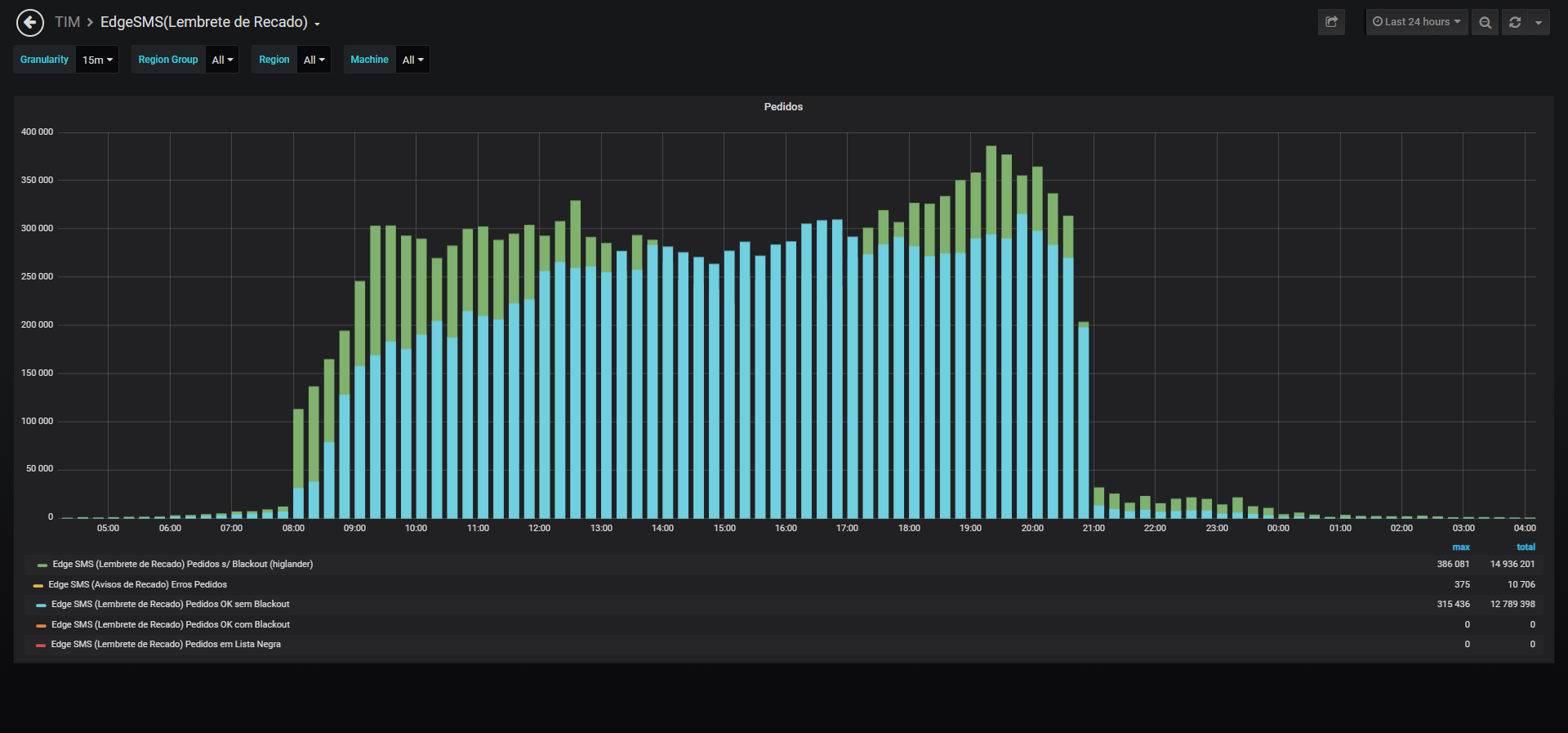Click orange swatch of Pedidos OK com Blackout
The height and width of the screenshot is (733, 1568).
click(x=41, y=626)
